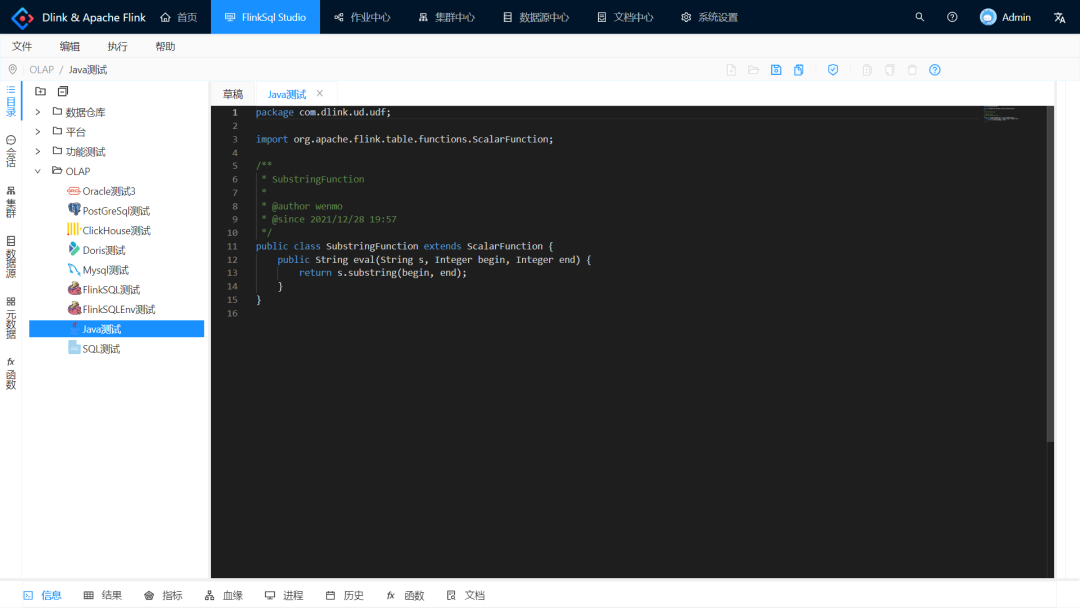
Task: Expand the 功能测试 folder
Action: click(x=38, y=151)
